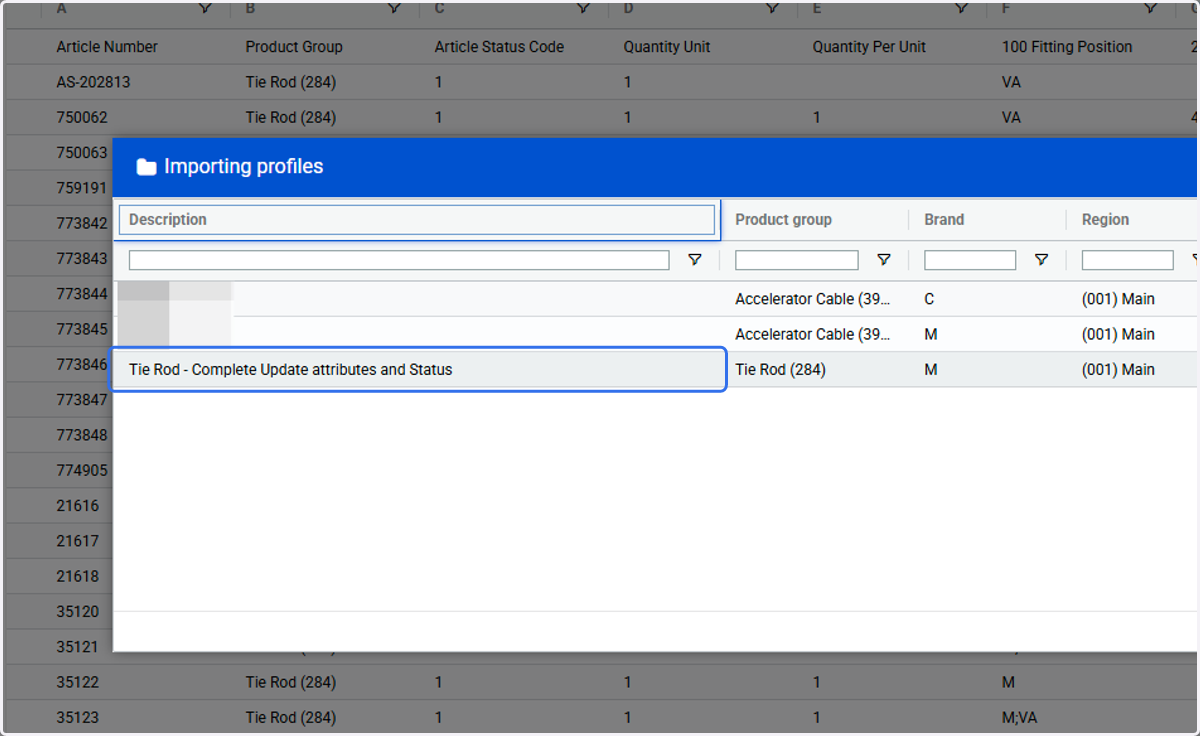
Task: Open the filter for spreadsheet column D
Action: pyautogui.click(x=772, y=8)
